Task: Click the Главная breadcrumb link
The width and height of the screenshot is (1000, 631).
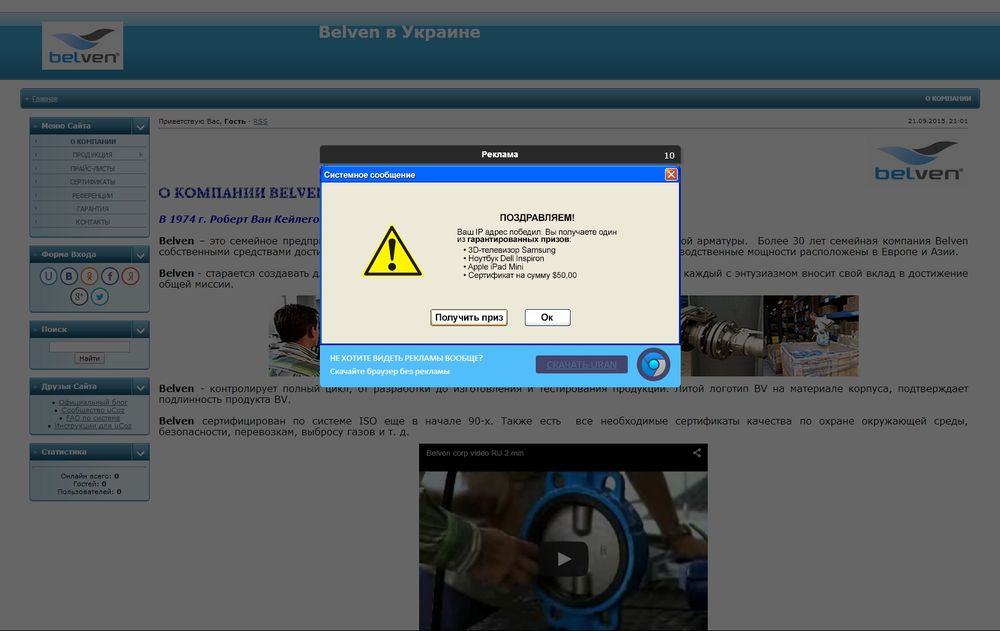Action: [x=45, y=99]
